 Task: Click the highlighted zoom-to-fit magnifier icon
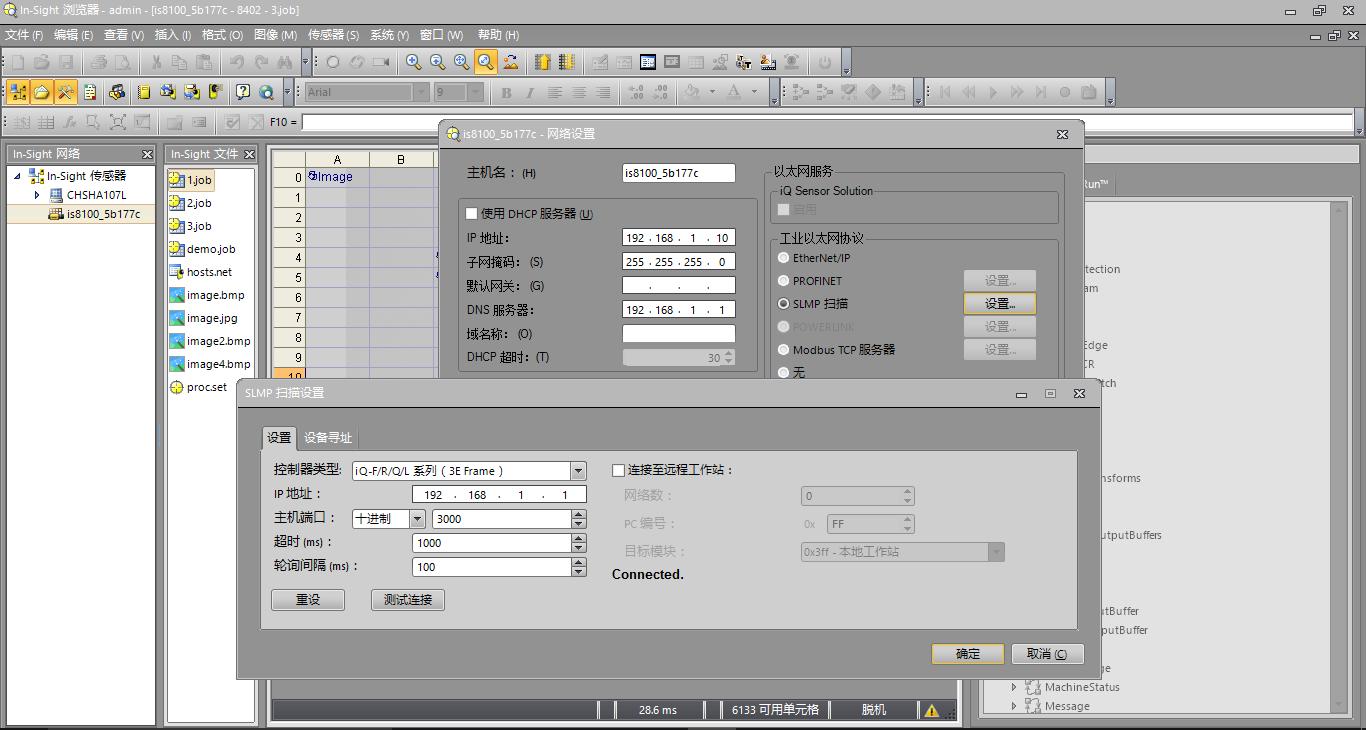(x=485, y=62)
